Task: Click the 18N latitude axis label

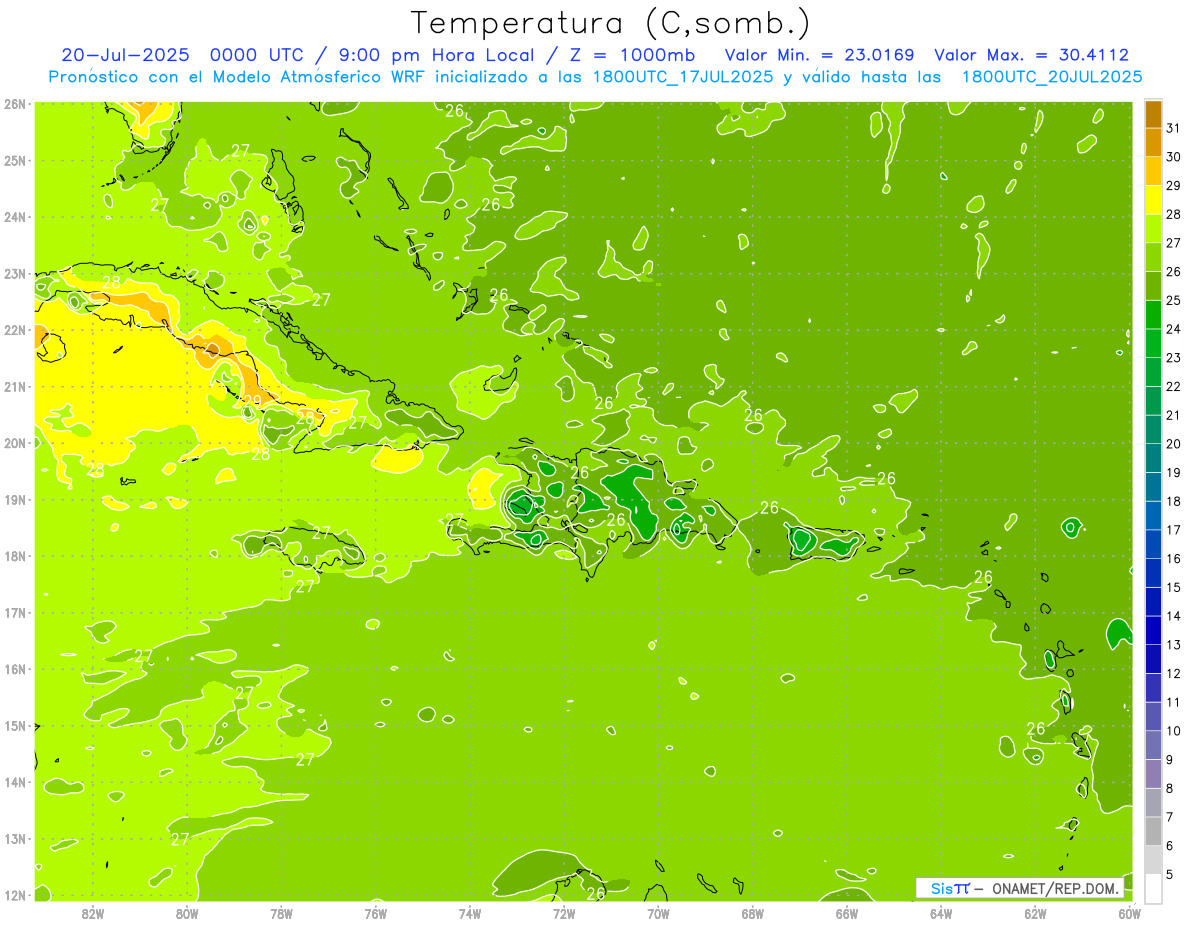Action: tap(15, 556)
